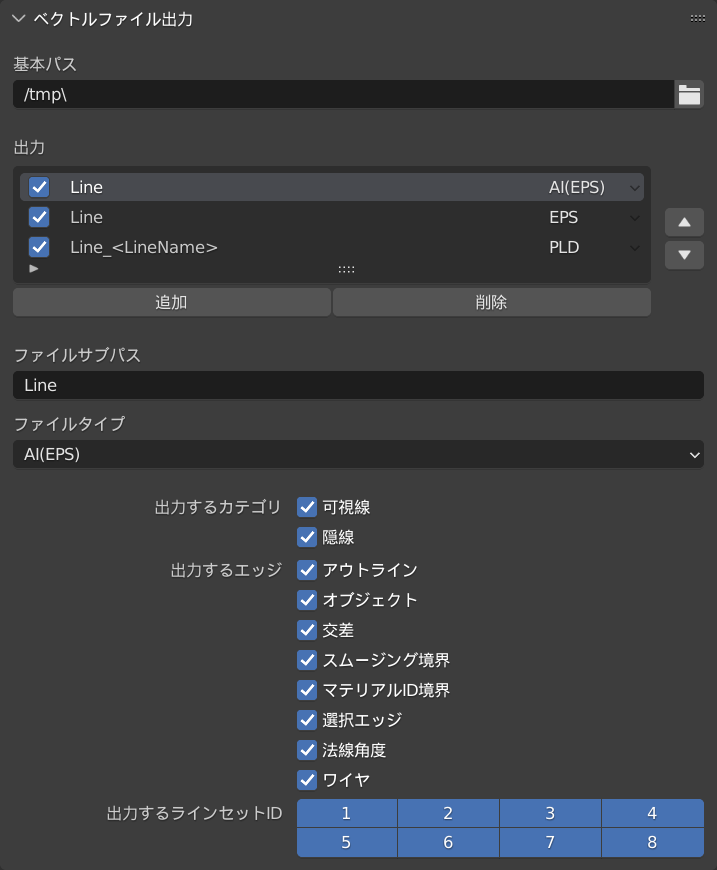This screenshot has width=717, height=870.
Task: Expand the output list filter triangle
Action: [x=33, y=268]
